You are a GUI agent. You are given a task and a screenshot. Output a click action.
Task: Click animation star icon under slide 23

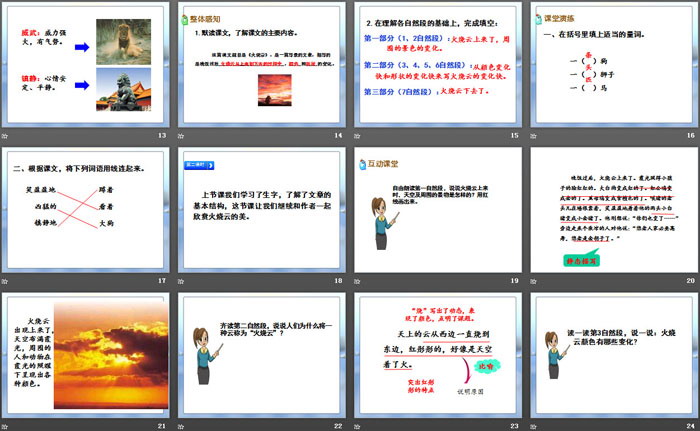tap(357, 427)
